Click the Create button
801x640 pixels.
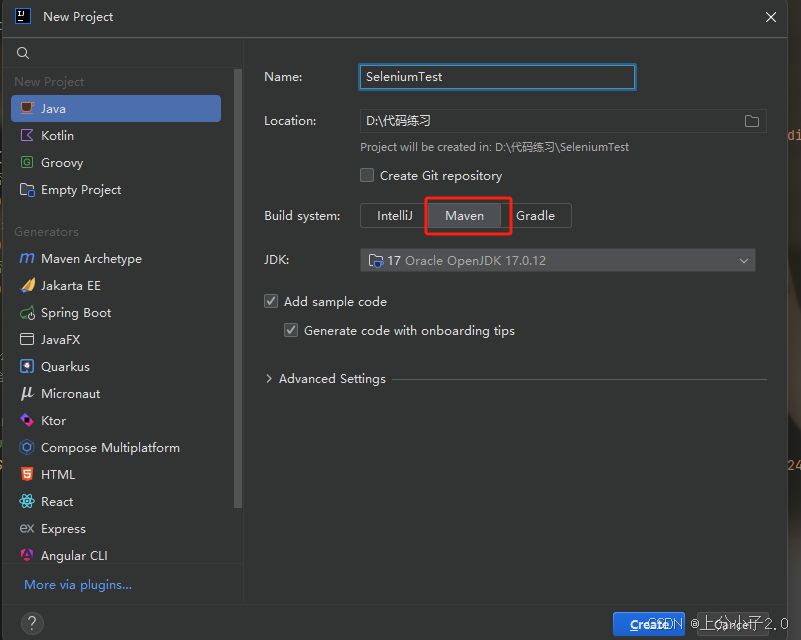click(x=649, y=624)
